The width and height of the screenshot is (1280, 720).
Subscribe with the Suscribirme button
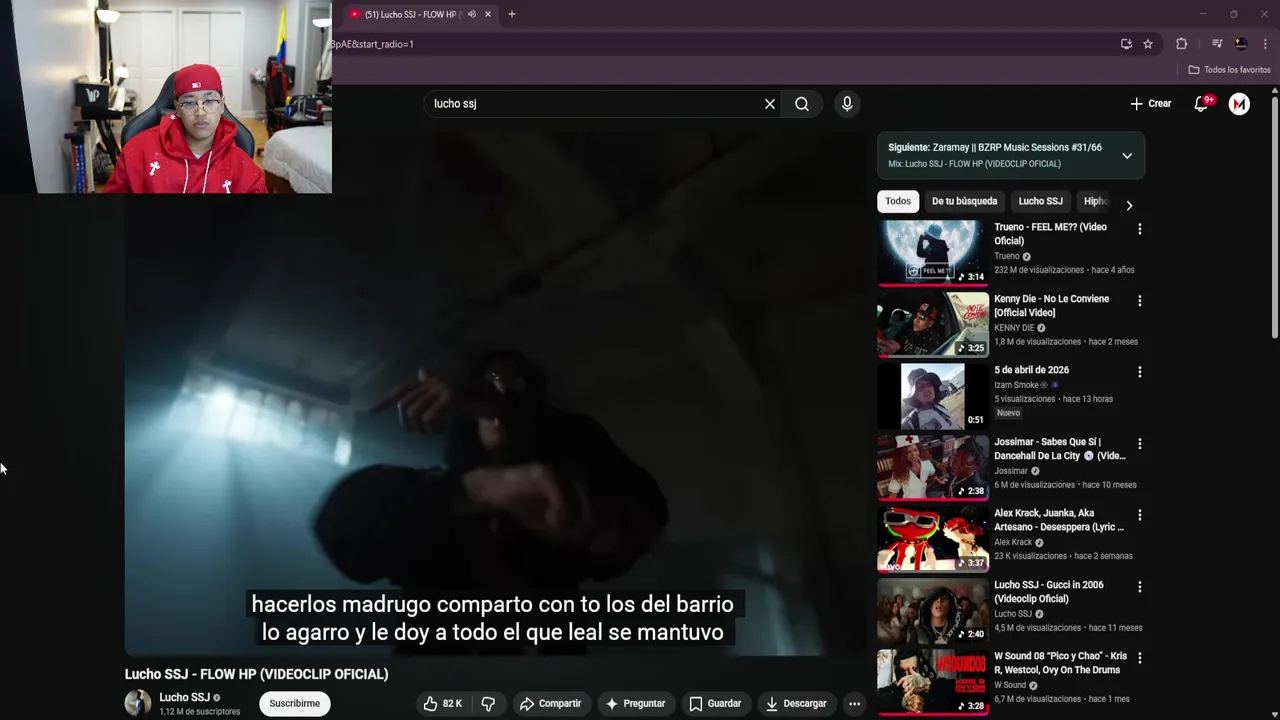[x=294, y=704]
